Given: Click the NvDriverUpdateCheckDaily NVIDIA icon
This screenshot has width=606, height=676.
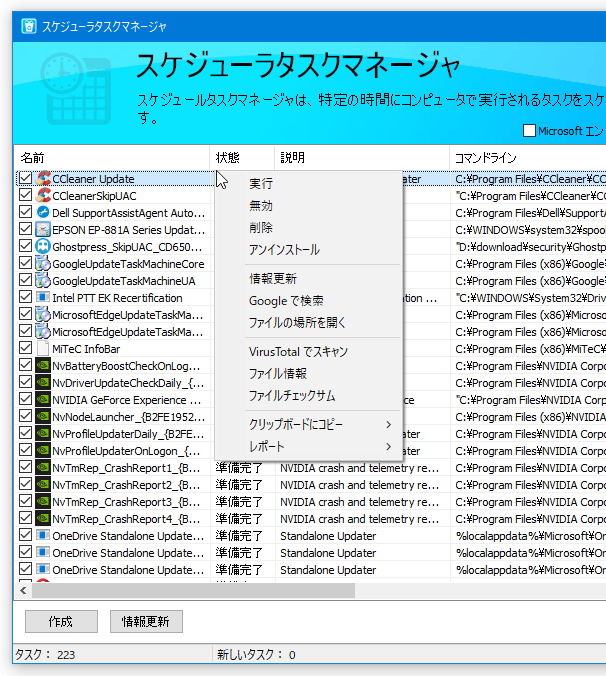Looking at the screenshot, I should click(43, 382).
